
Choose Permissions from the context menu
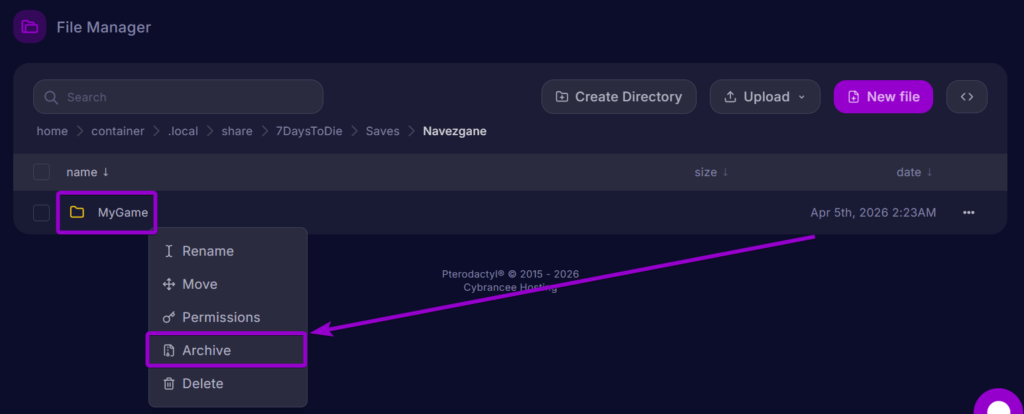click(x=227, y=317)
